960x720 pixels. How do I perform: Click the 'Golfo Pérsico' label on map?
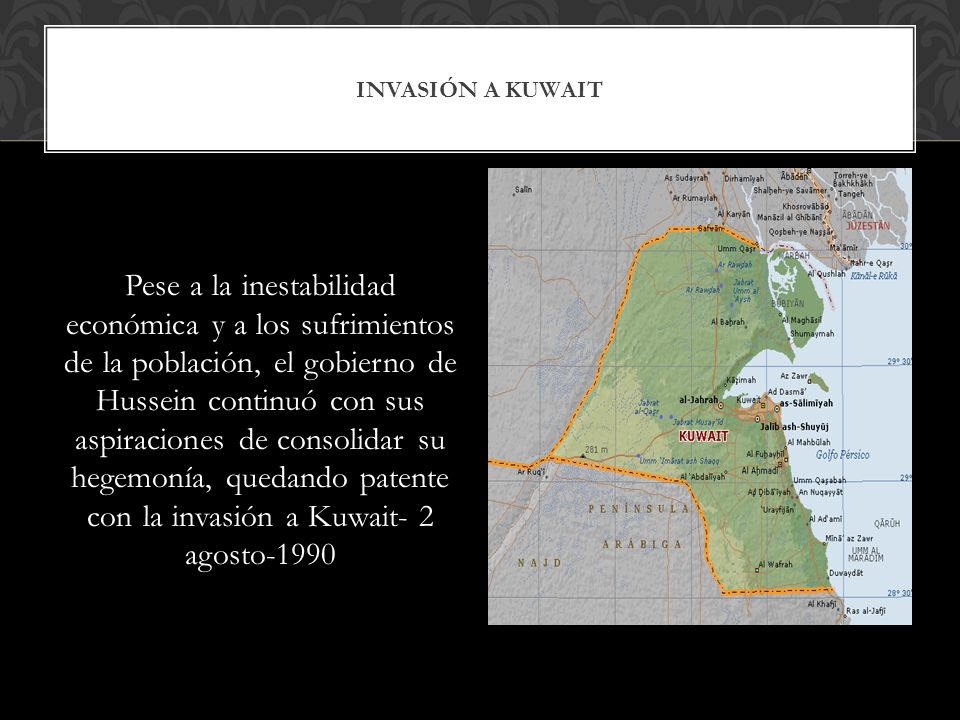click(x=842, y=455)
